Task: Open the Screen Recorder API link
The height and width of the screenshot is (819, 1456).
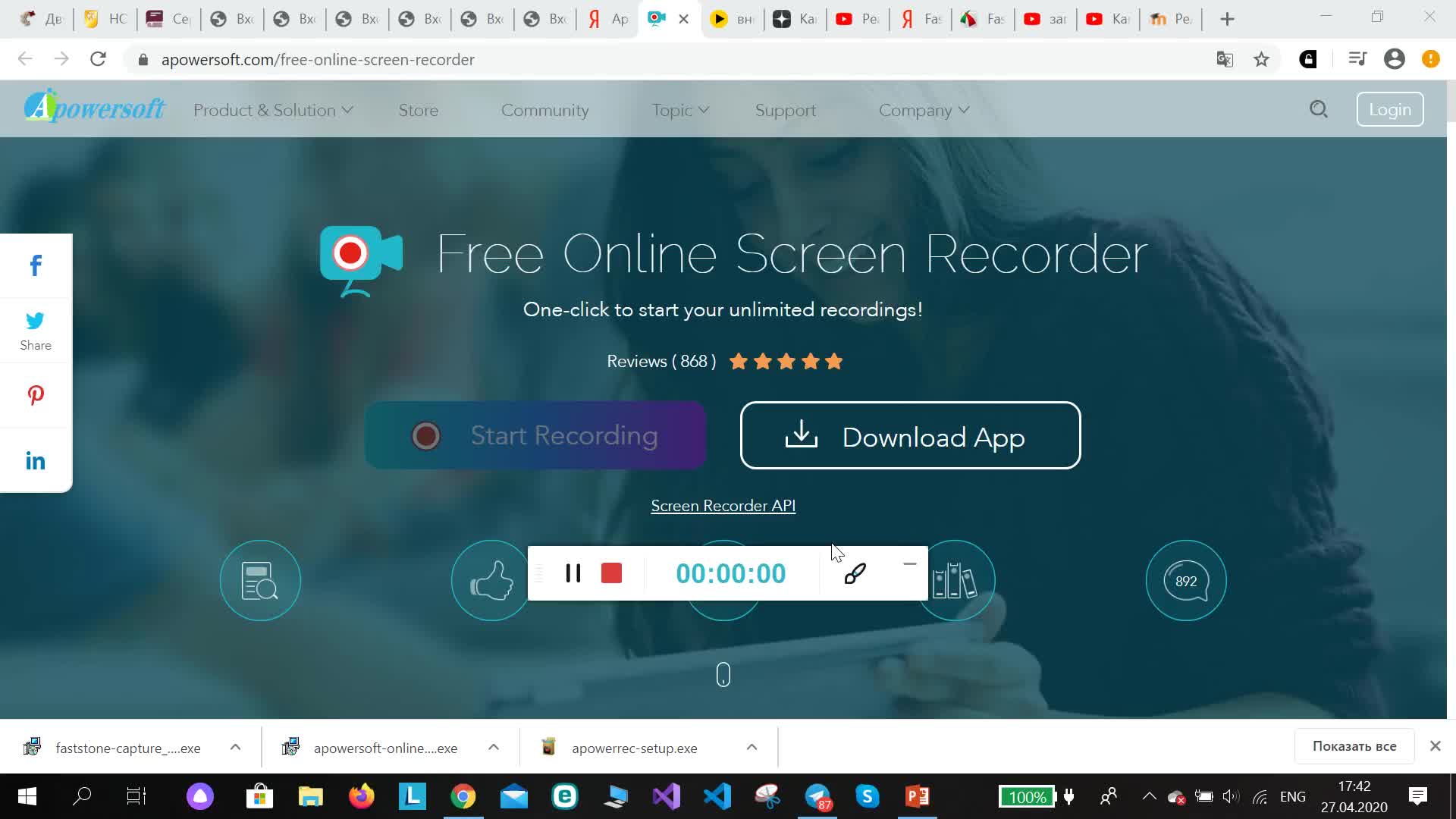Action: 723,506
